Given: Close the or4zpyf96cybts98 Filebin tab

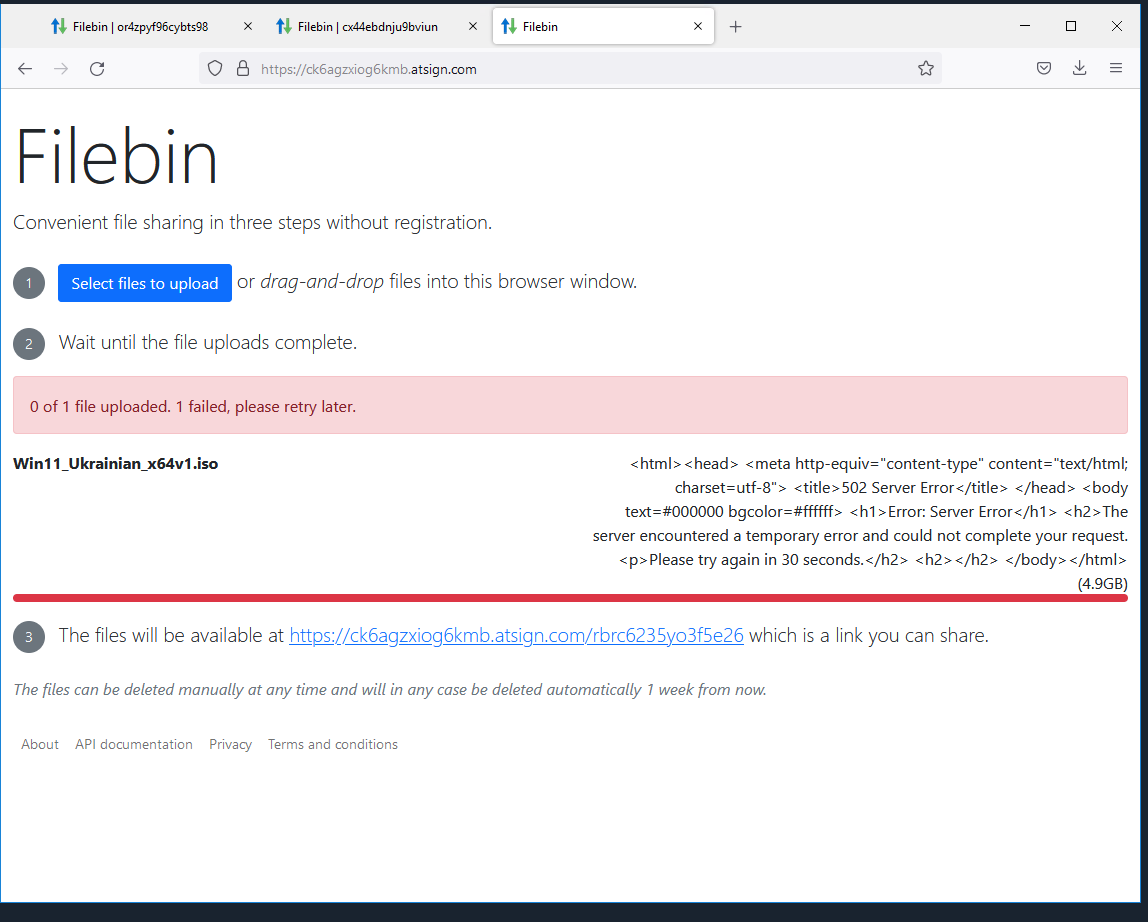Looking at the screenshot, I should pyautogui.click(x=247, y=26).
